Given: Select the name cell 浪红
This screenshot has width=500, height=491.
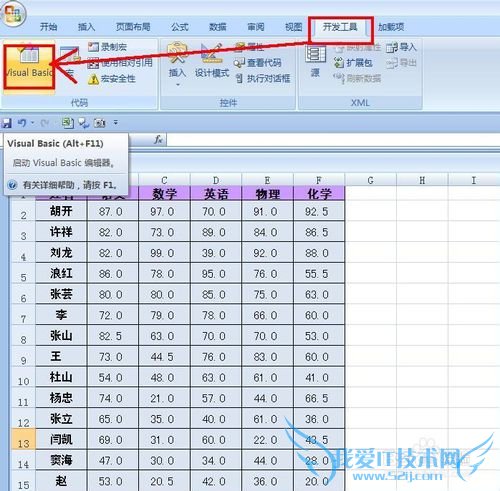Looking at the screenshot, I should tap(61, 273).
